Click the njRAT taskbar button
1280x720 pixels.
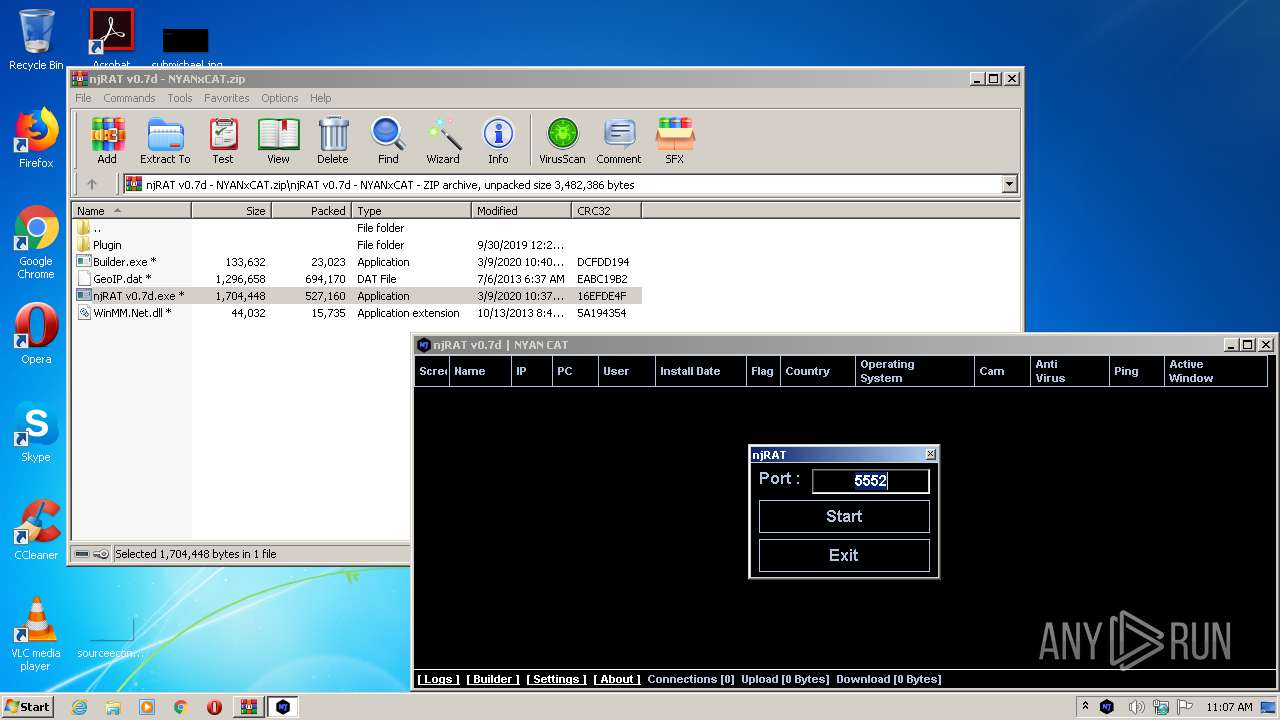283,707
